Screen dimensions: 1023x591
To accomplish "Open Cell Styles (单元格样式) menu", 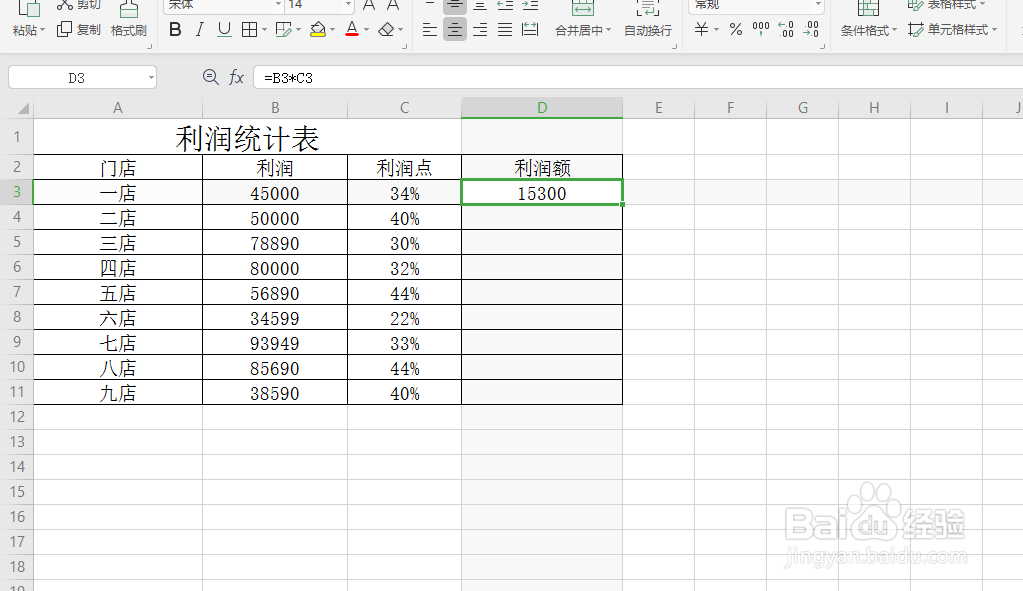I will coord(952,30).
